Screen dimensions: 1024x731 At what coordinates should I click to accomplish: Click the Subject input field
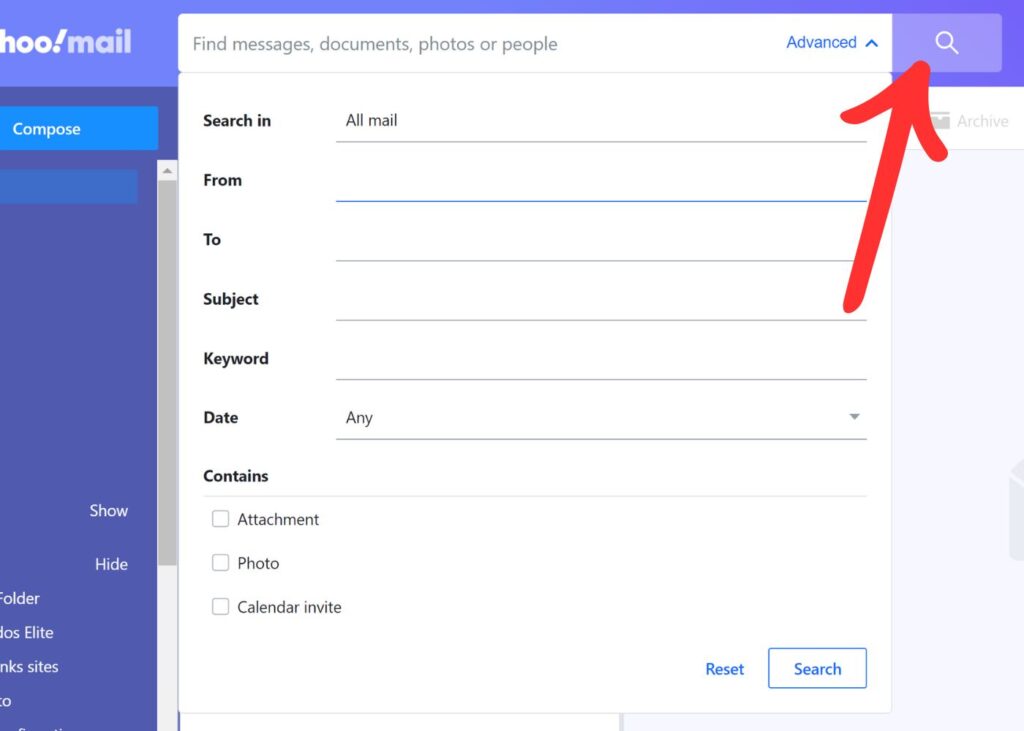[x=601, y=299]
